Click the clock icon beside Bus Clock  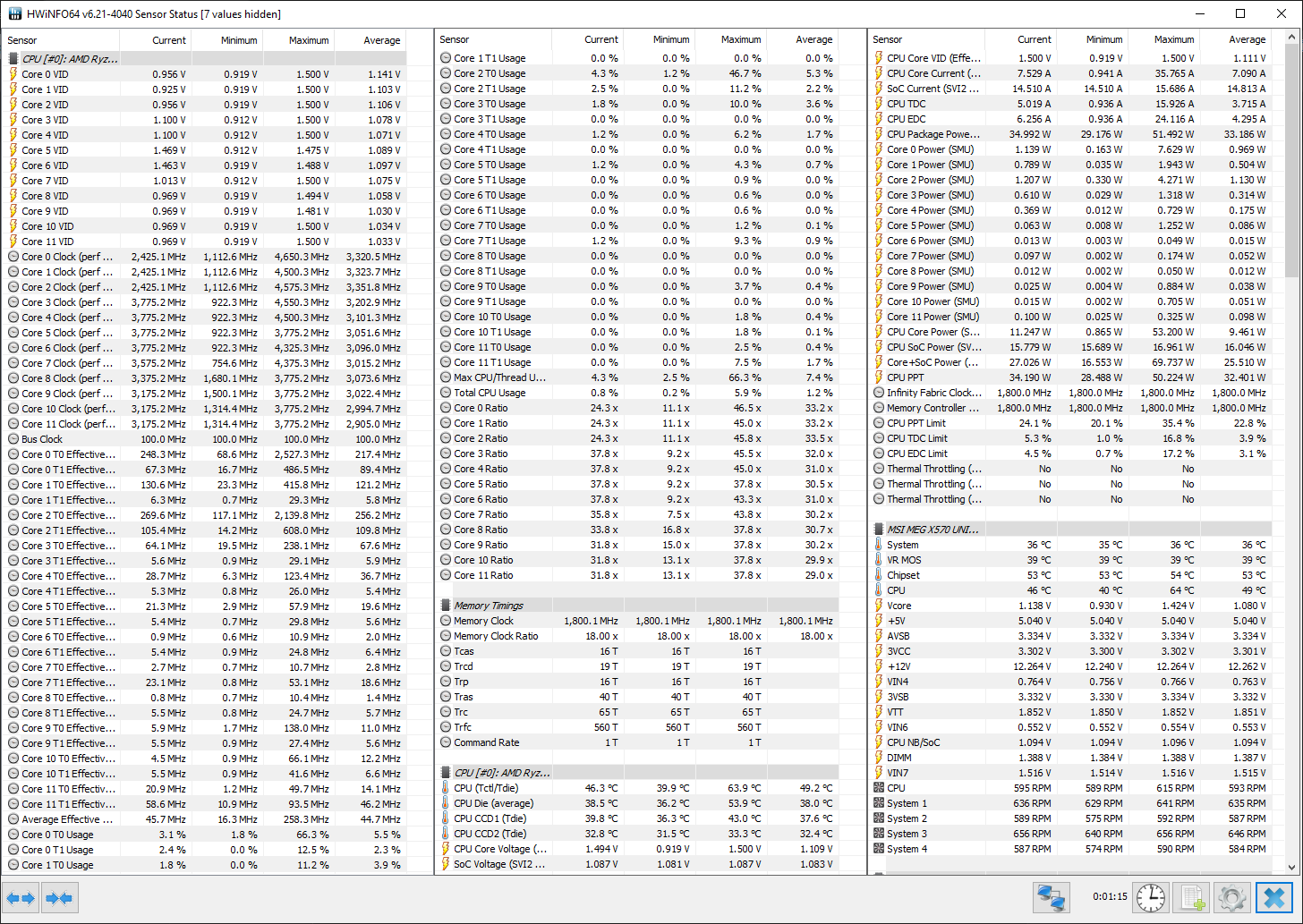coord(13,439)
